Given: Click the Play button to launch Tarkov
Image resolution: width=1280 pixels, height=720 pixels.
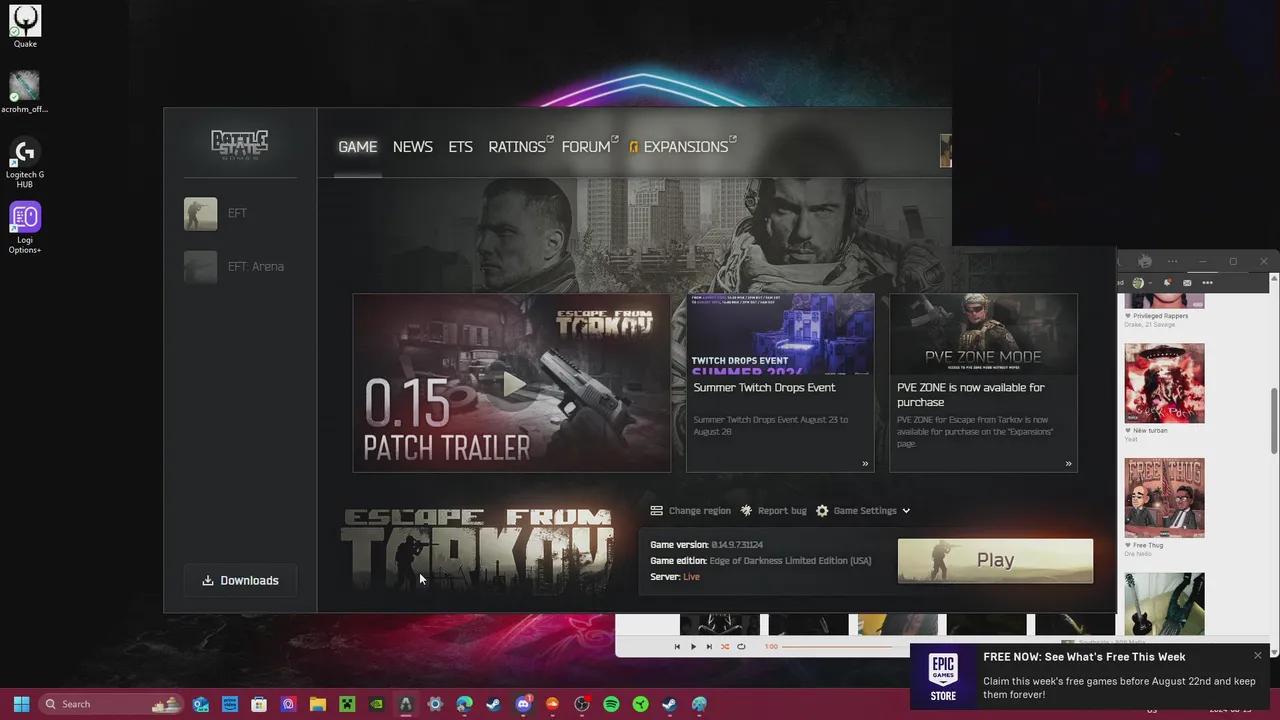Looking at the screenshot, I should click(x=995, y=561).
